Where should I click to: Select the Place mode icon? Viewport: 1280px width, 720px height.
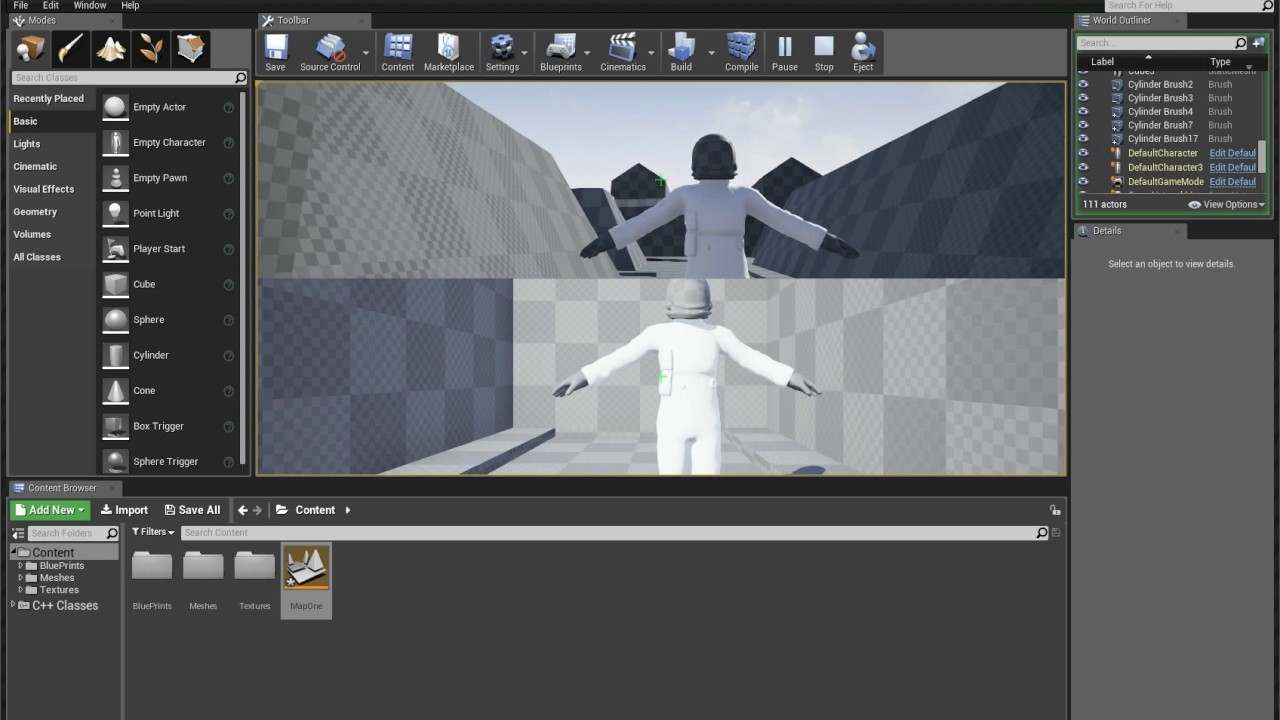click(31, 48)
